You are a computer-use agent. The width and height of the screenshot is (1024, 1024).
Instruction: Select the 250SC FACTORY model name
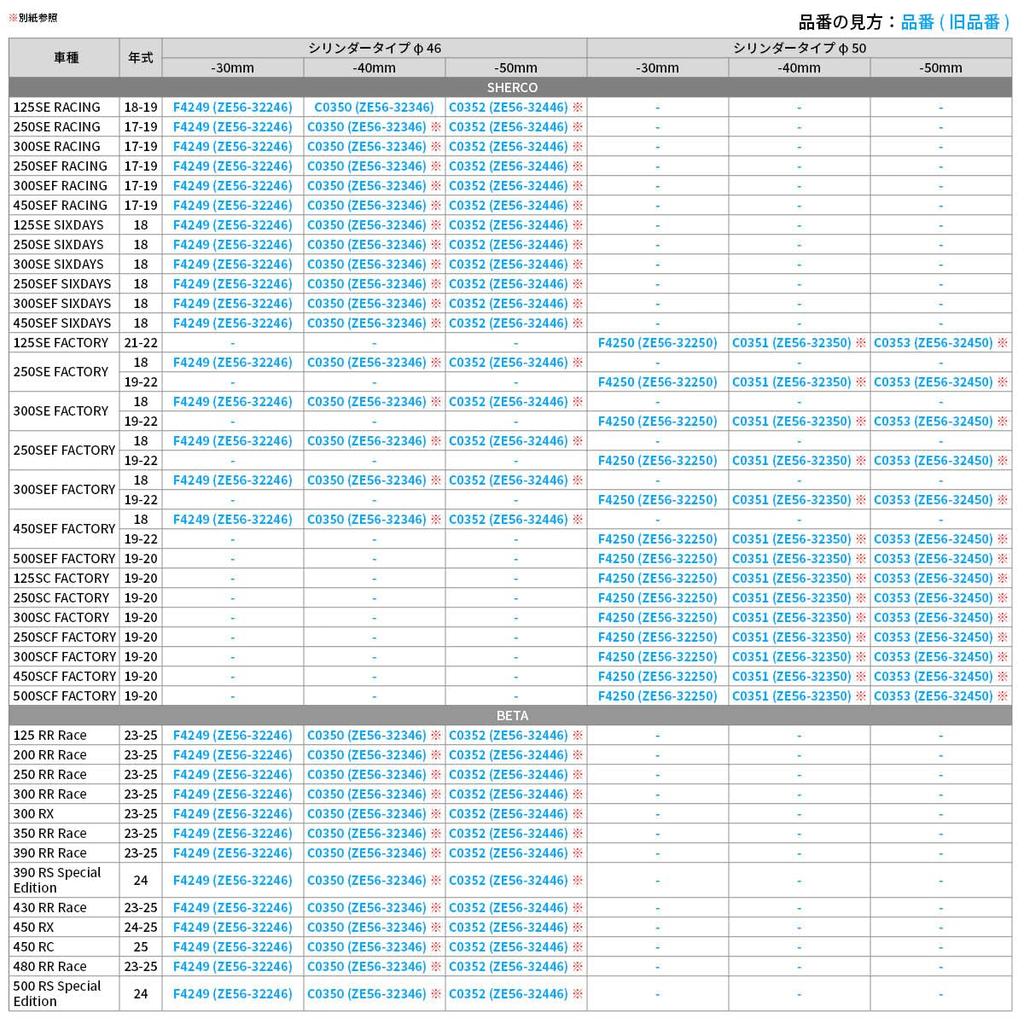click(x=61, y=598)
